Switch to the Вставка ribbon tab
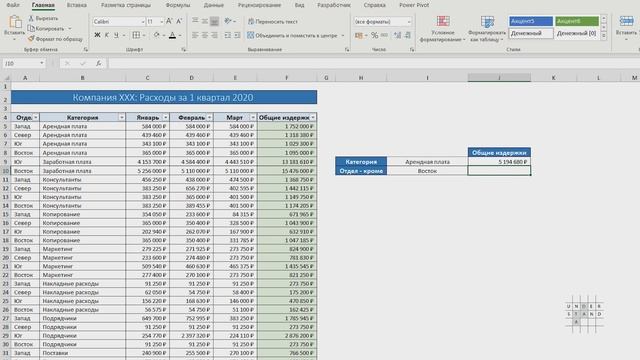The width and height of the screenshot is (640, 360). click(77, 5)
